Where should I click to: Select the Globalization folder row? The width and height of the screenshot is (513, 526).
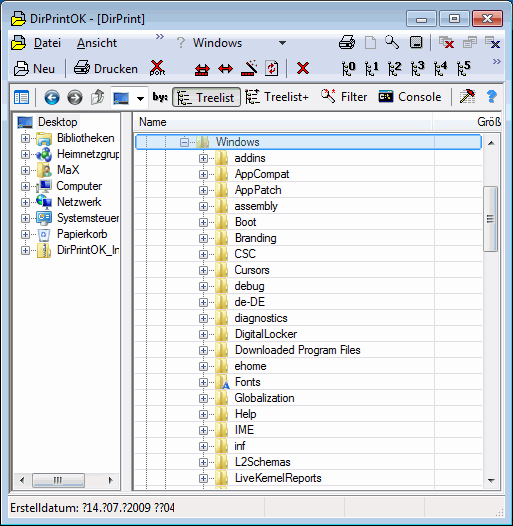(308, 398)
